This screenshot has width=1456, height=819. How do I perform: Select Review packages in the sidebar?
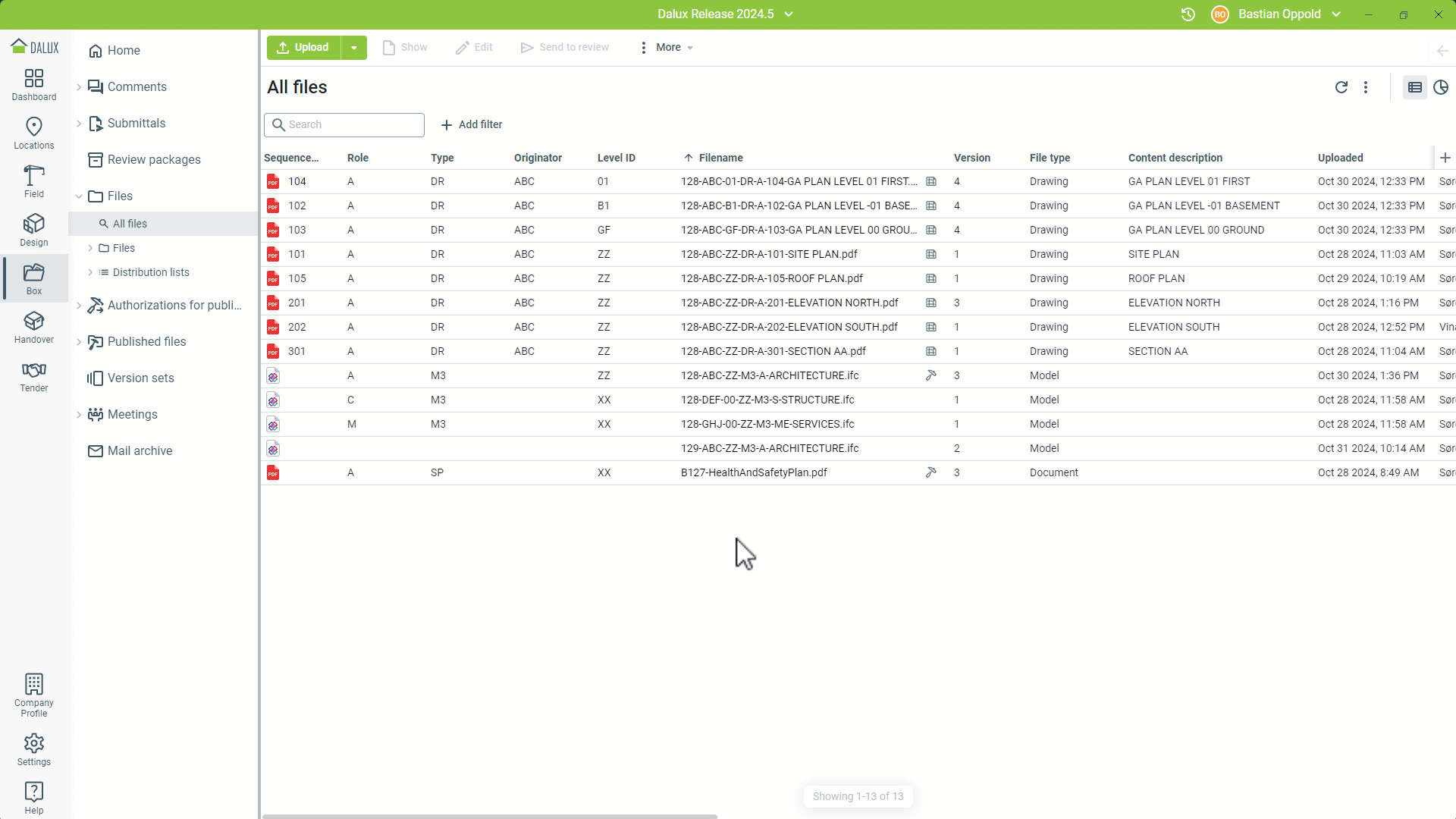click(x=154, y=159)
